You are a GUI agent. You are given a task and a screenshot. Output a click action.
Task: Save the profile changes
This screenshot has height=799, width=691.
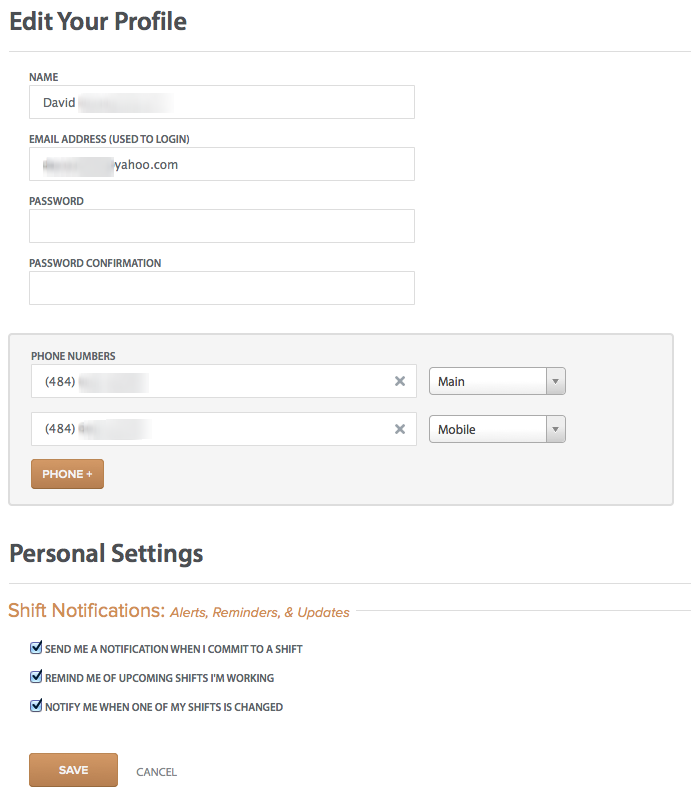click(73, 770)
